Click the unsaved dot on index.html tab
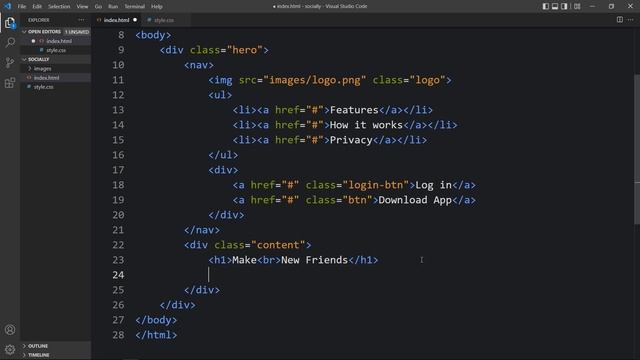Viewport: 640px width, 360px height. 135,20
